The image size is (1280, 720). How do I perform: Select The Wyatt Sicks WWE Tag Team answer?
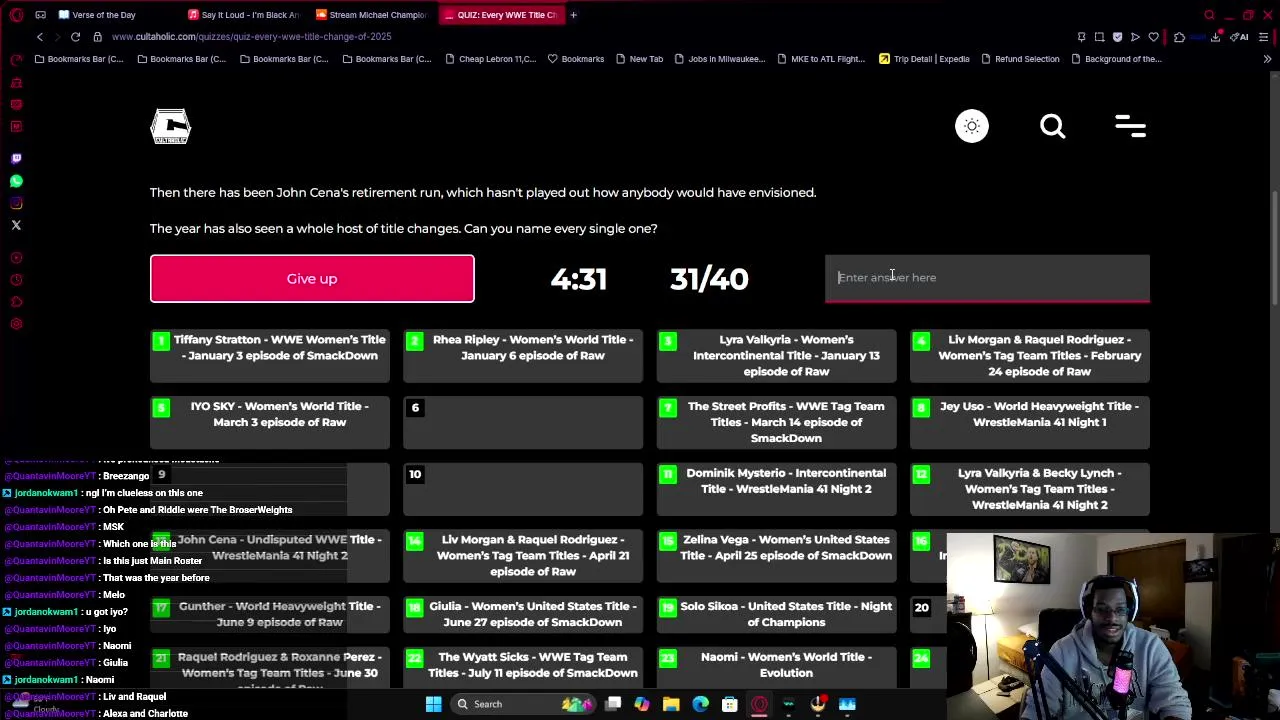point(523,667)
